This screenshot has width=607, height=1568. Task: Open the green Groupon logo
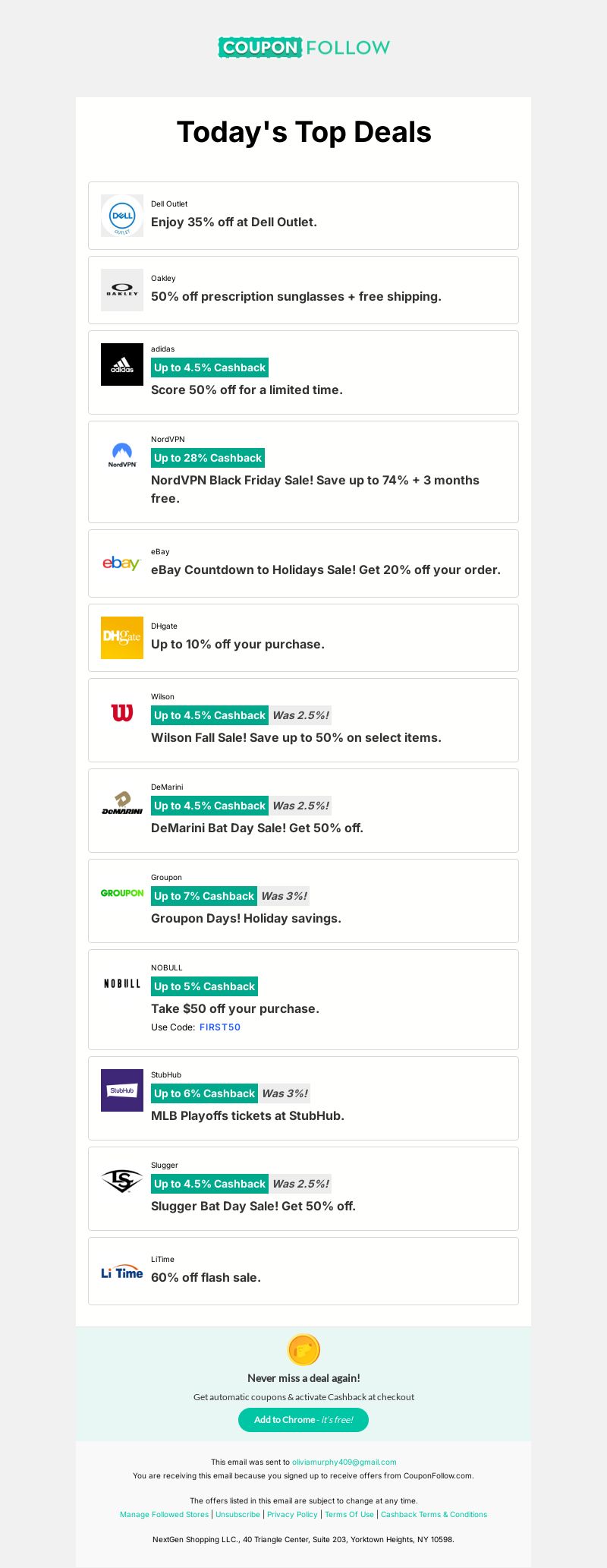point(122,893)
